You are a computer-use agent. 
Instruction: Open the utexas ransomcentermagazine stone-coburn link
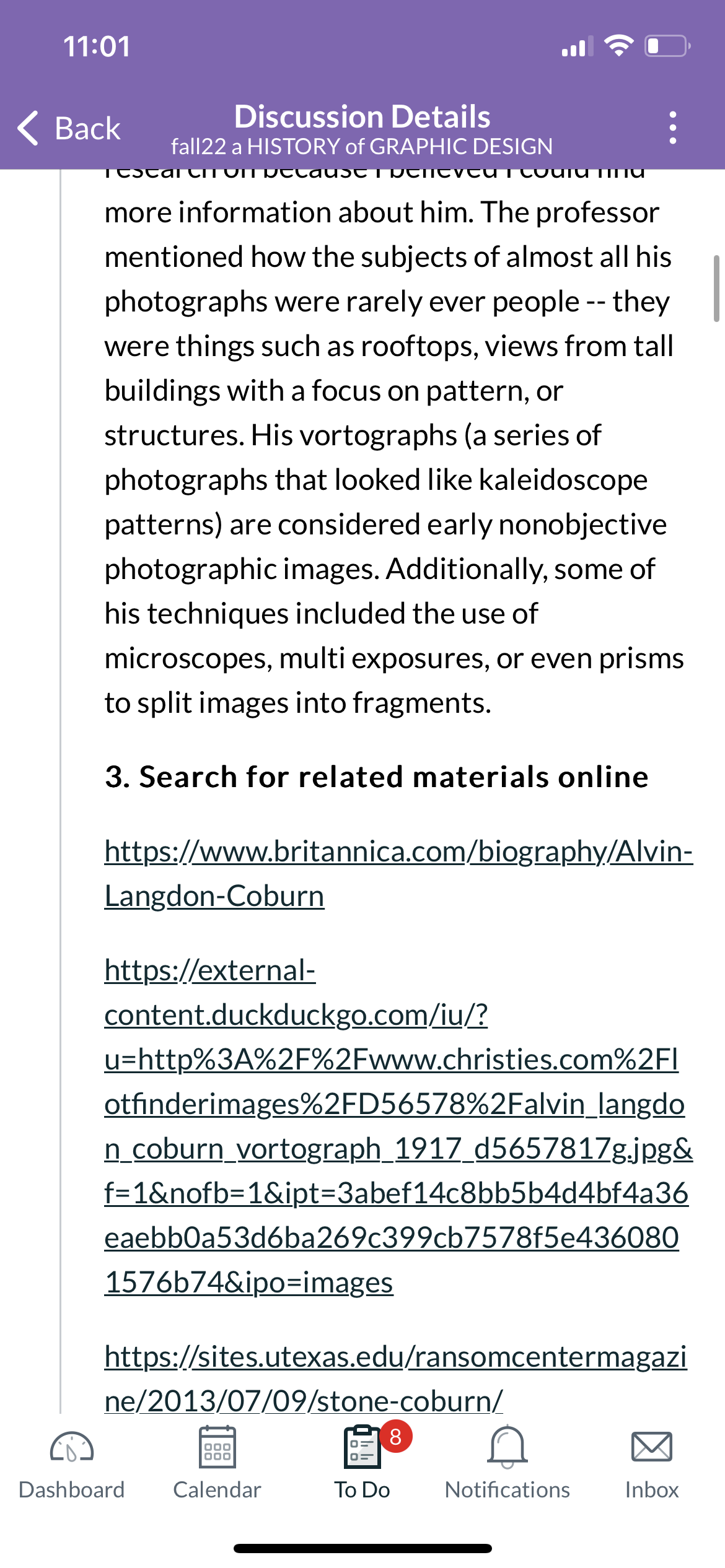point(396,1379)
